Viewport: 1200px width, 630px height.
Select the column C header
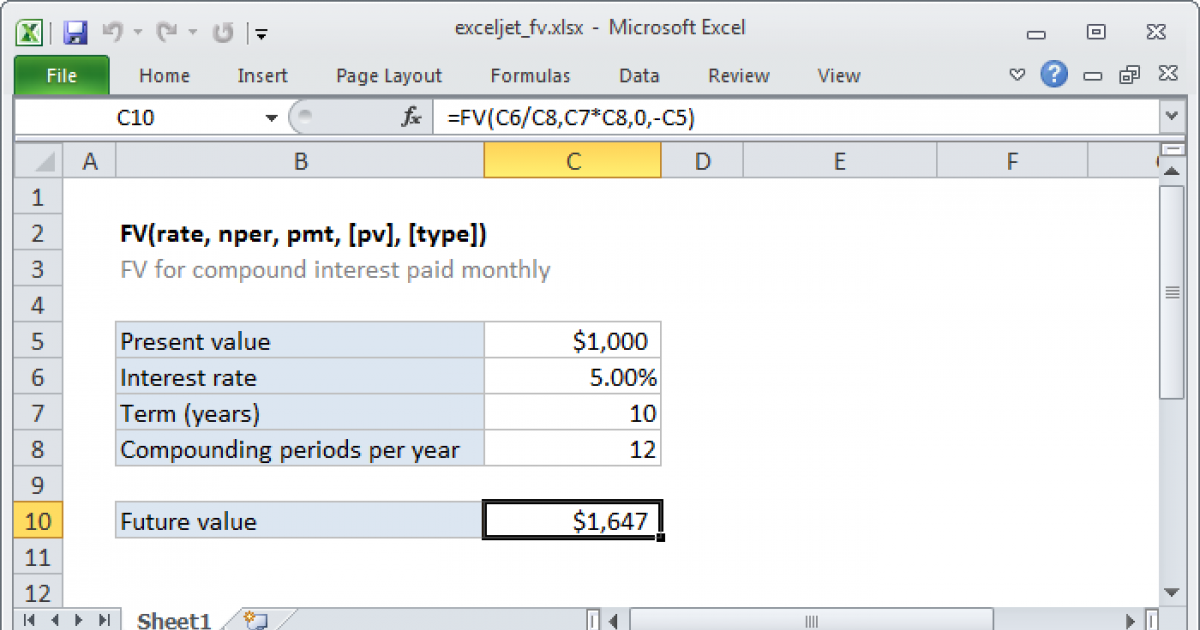[x=571, y=159]
